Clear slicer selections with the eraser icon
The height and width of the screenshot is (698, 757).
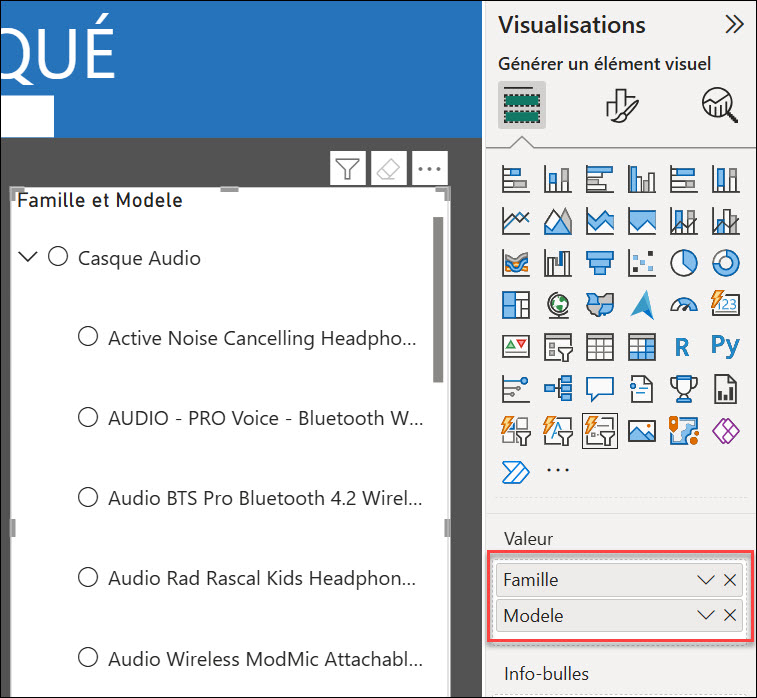(x=388, y=169)
